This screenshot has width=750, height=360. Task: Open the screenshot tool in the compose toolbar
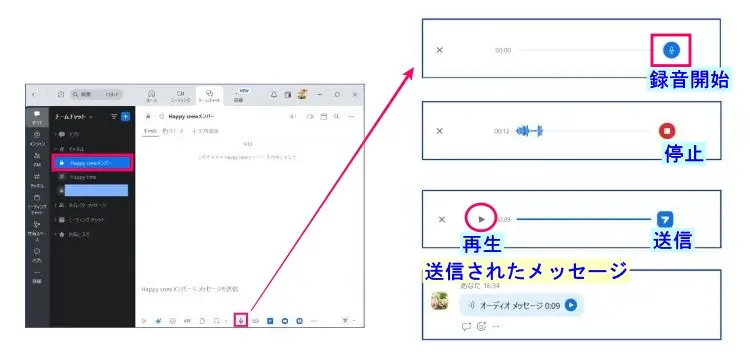point(216,321)
